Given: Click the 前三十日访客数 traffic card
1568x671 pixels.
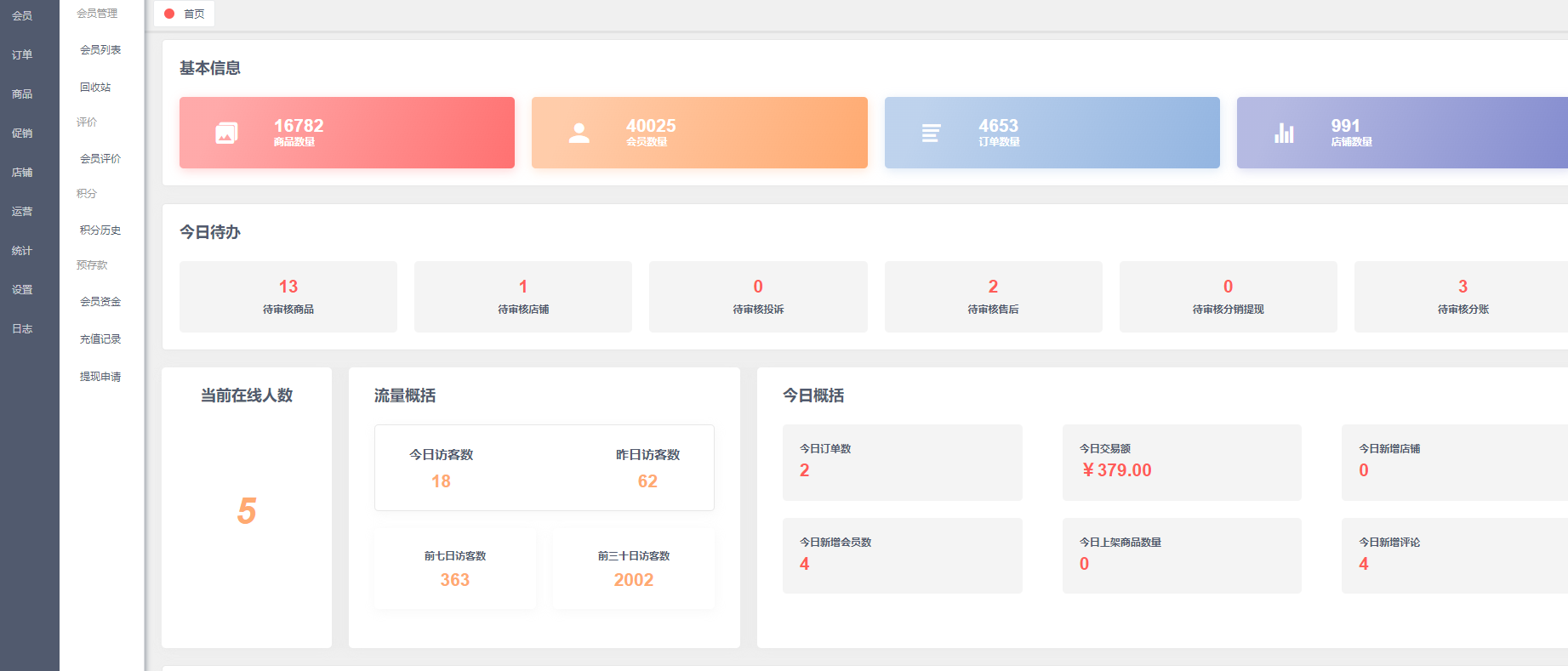Looking at the screenshot, I should (x=634, y=569).
